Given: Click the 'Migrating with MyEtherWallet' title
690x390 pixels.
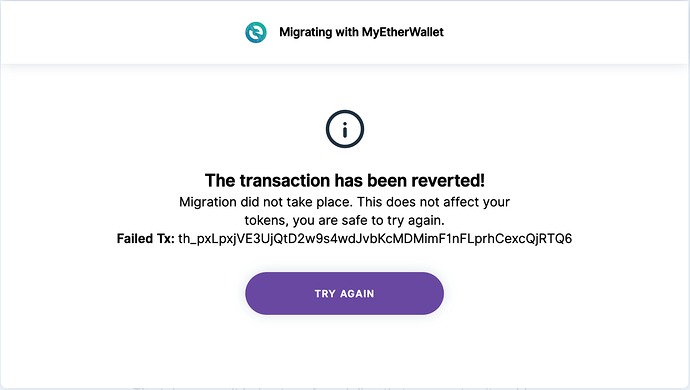Looking at the screenshot, I should [361, 32].
